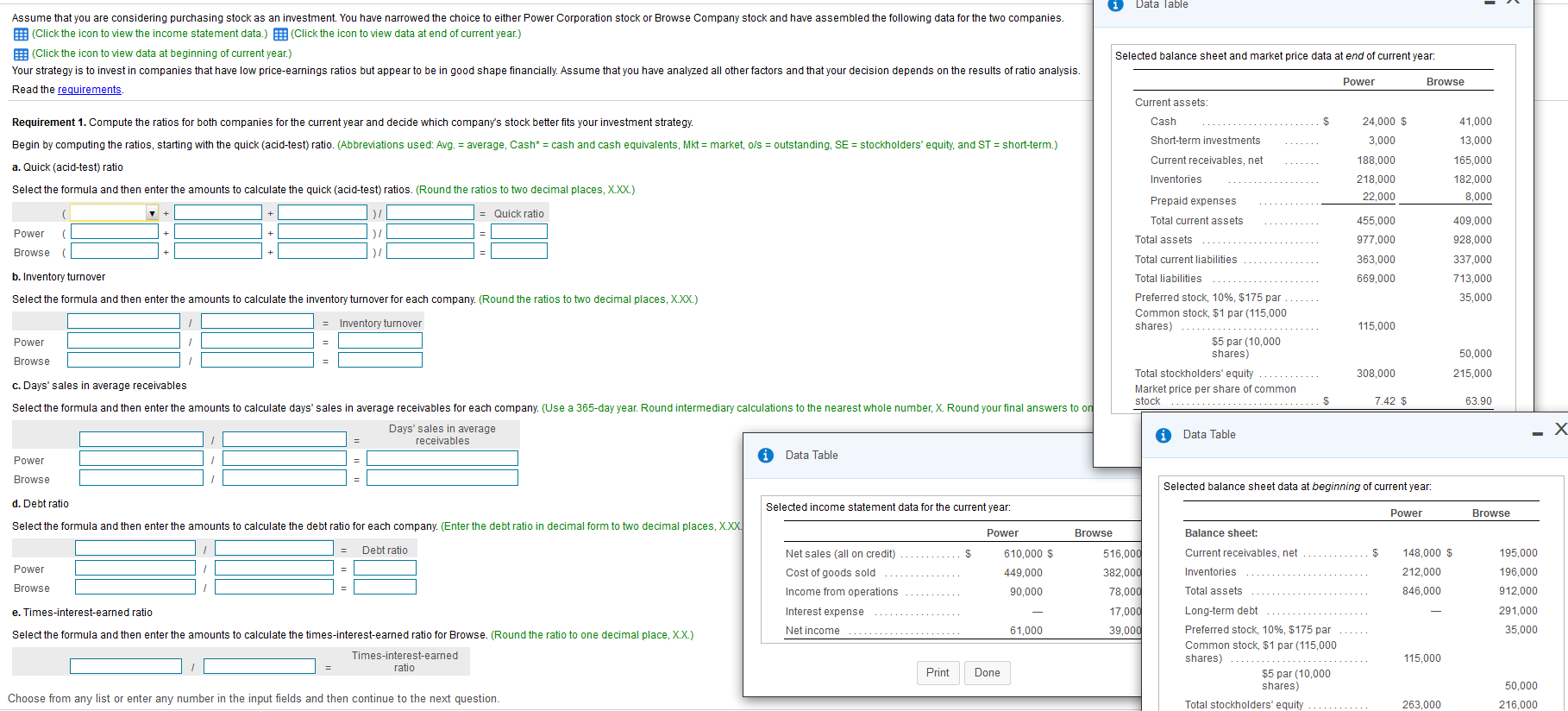Viewport: 1568px width, 711px height.
Task: Click Power's inventory turnover result field
Action: click(x=380, y=340)
